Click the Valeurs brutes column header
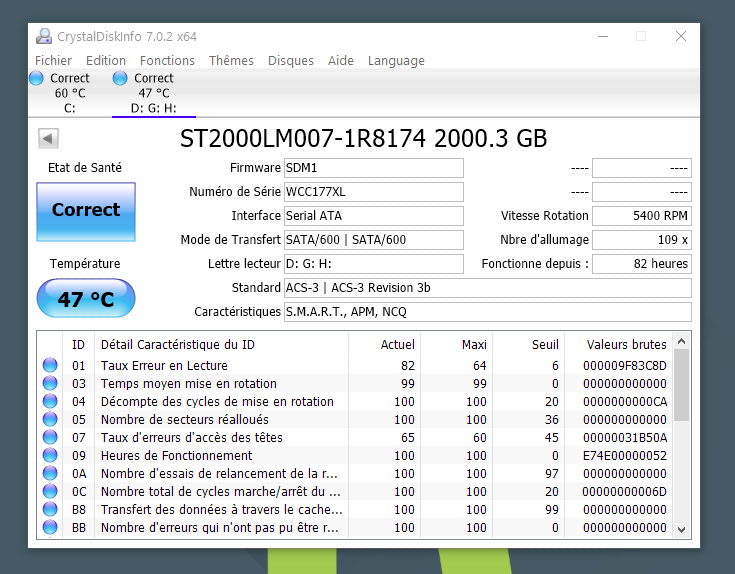The height and width of the screenshot is (574, 735). pos(619,344)
